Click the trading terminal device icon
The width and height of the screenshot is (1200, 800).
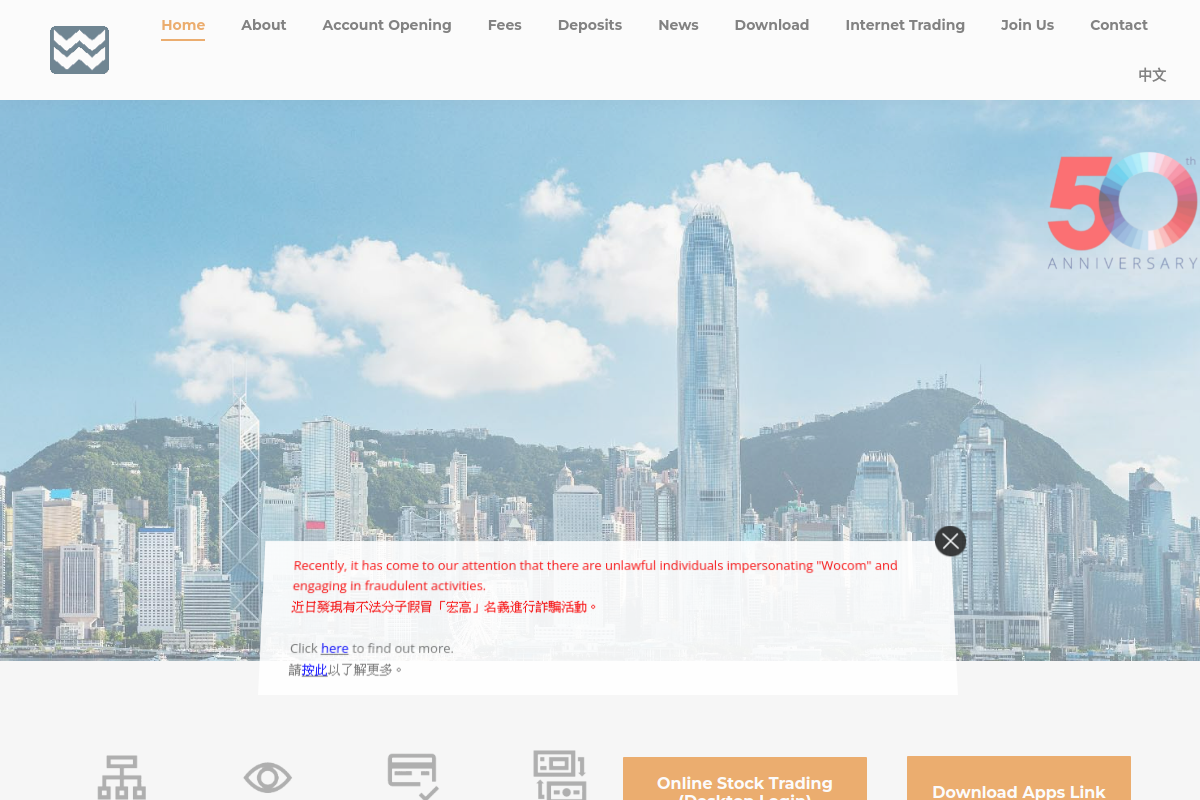(x=560, y=775)
